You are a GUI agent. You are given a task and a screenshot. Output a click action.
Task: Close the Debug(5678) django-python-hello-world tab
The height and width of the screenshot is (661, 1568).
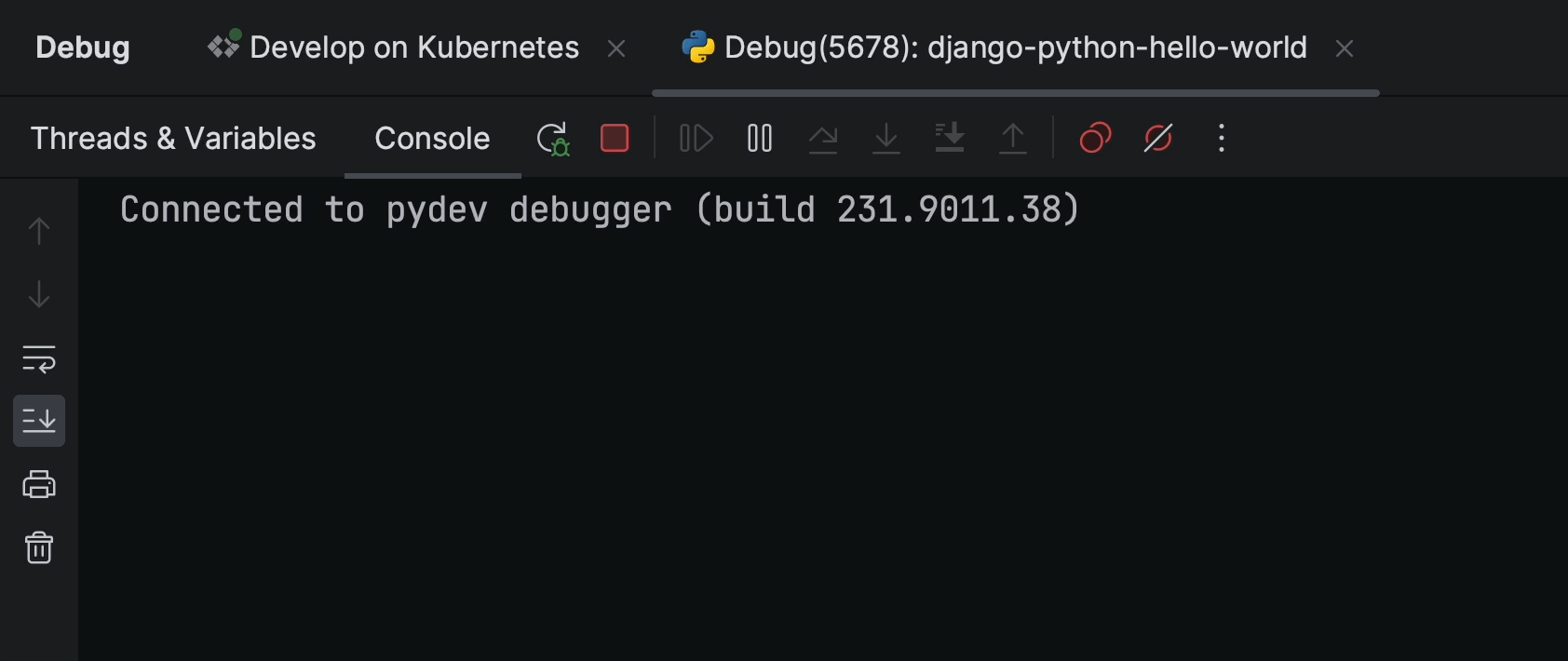[1345, 48]
